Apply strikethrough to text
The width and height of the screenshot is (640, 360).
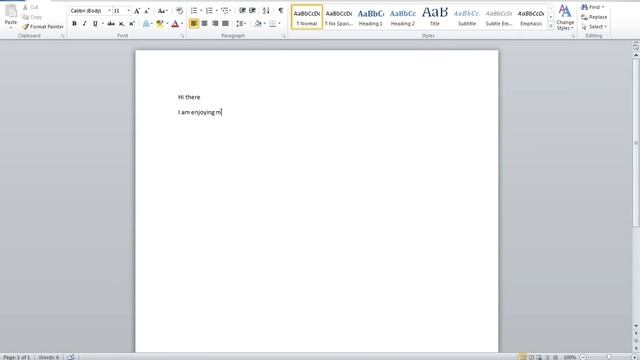coord(111,24)
